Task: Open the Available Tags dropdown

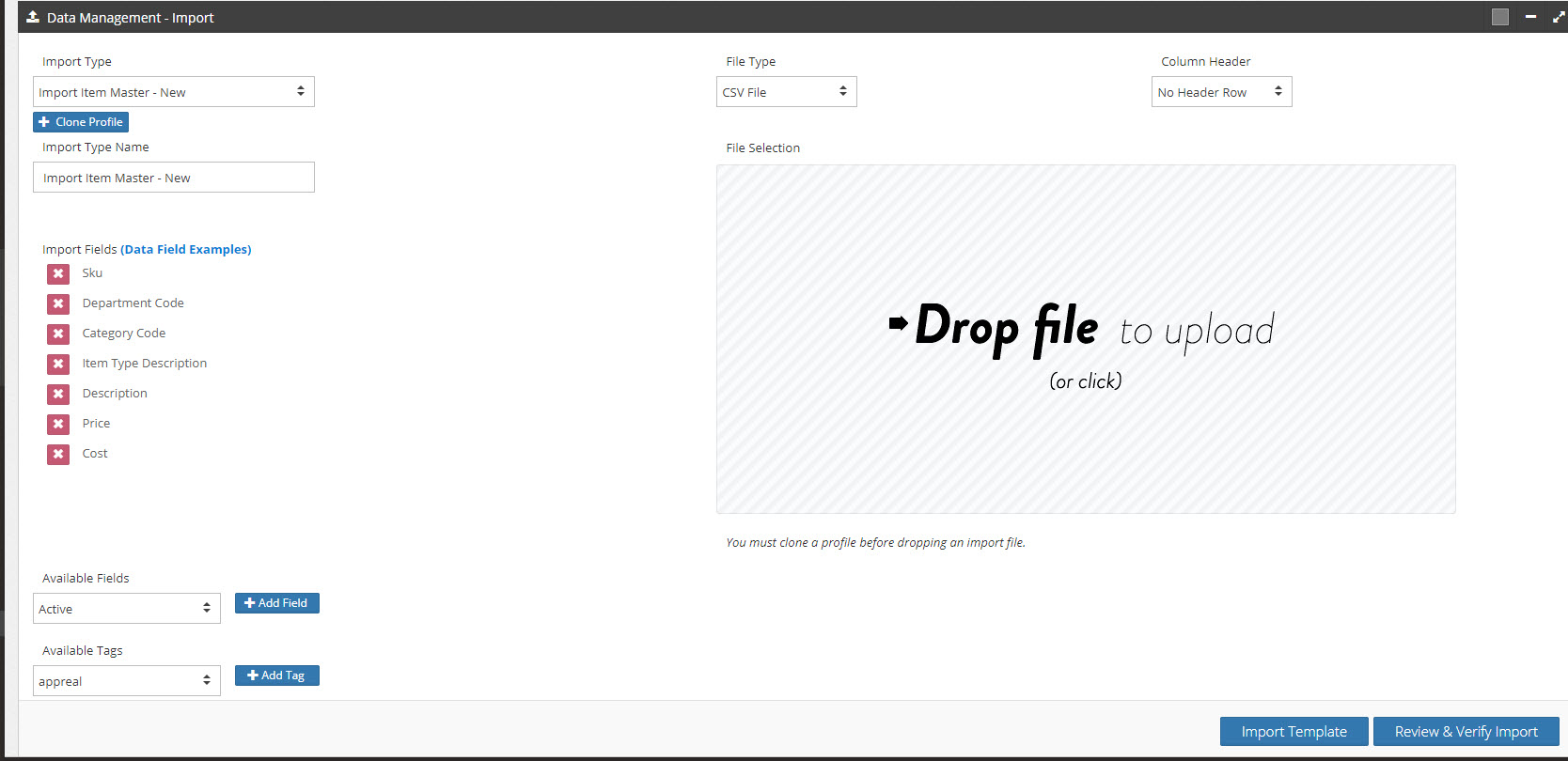Action: [x=127, y=681]
